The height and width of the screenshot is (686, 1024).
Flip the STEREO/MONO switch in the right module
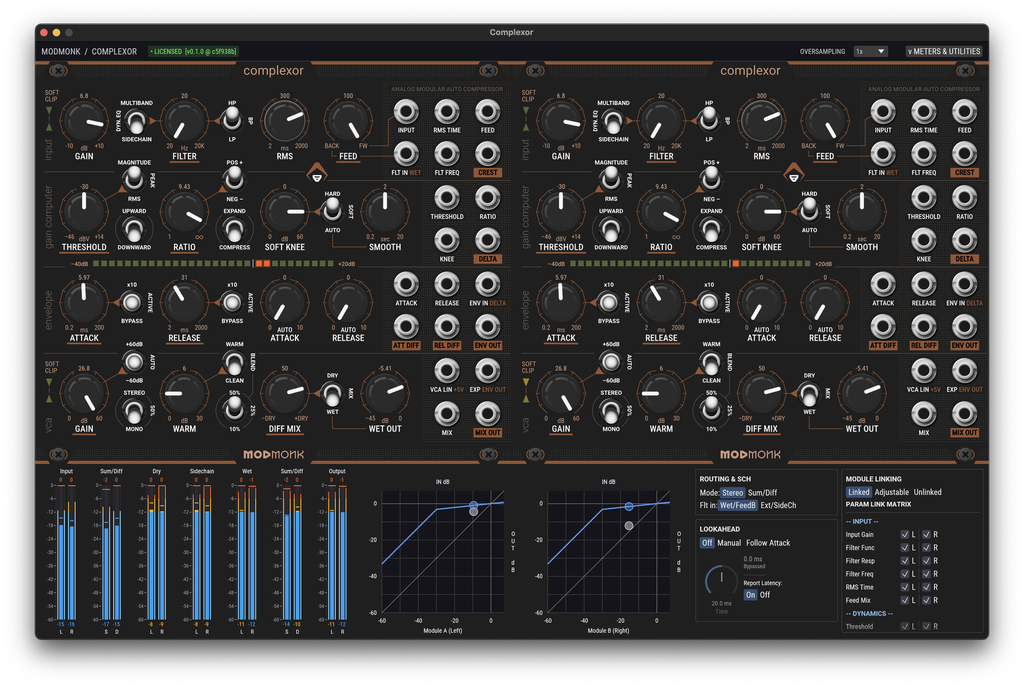coord(611,411)
